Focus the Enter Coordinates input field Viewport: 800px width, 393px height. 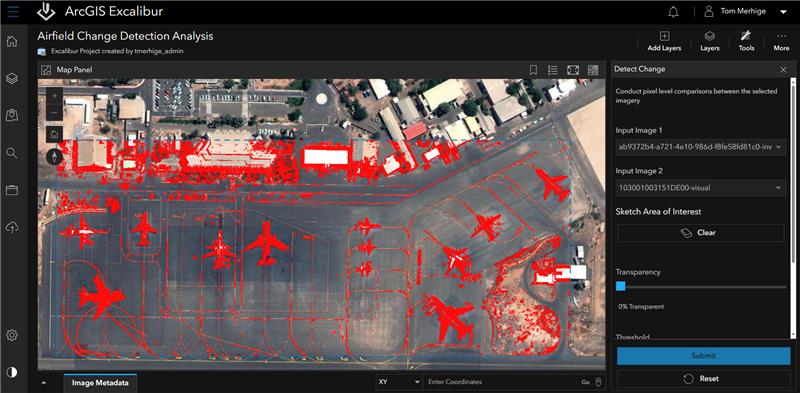tap(500, 382)
